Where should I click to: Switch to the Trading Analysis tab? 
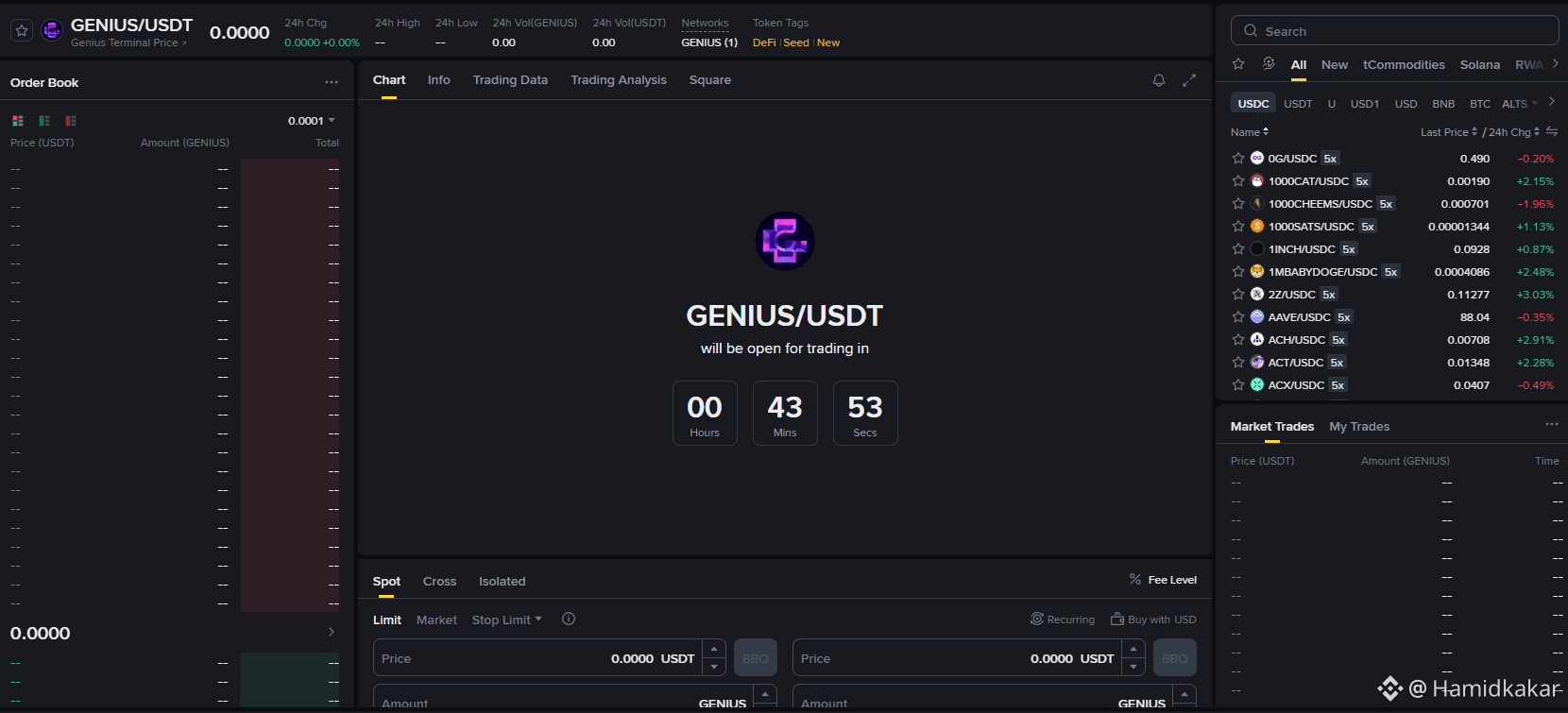point(619,80)
